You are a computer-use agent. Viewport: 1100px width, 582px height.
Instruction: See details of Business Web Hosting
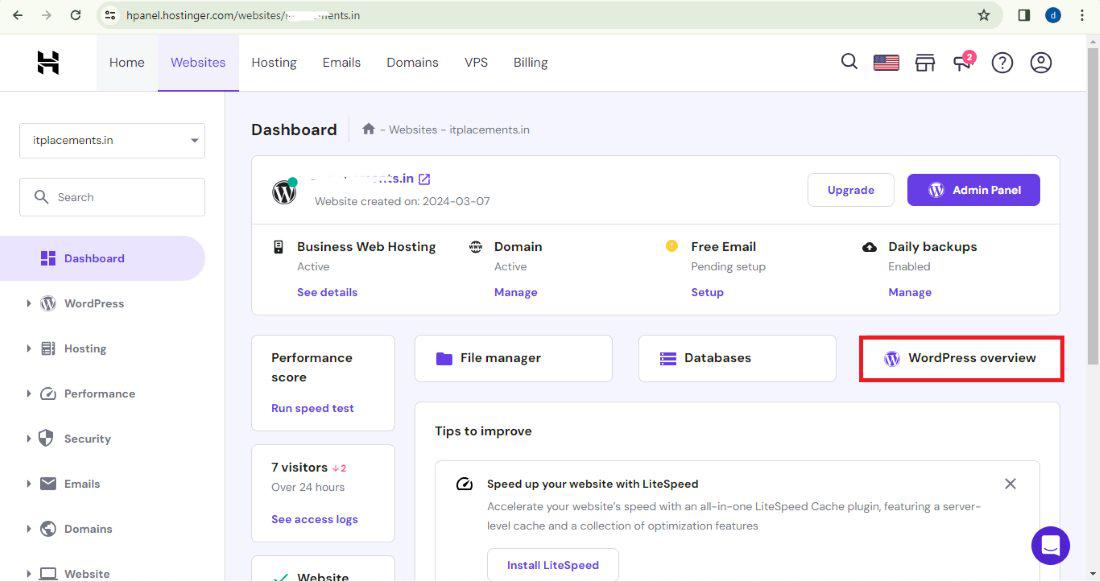coord(327,292)
